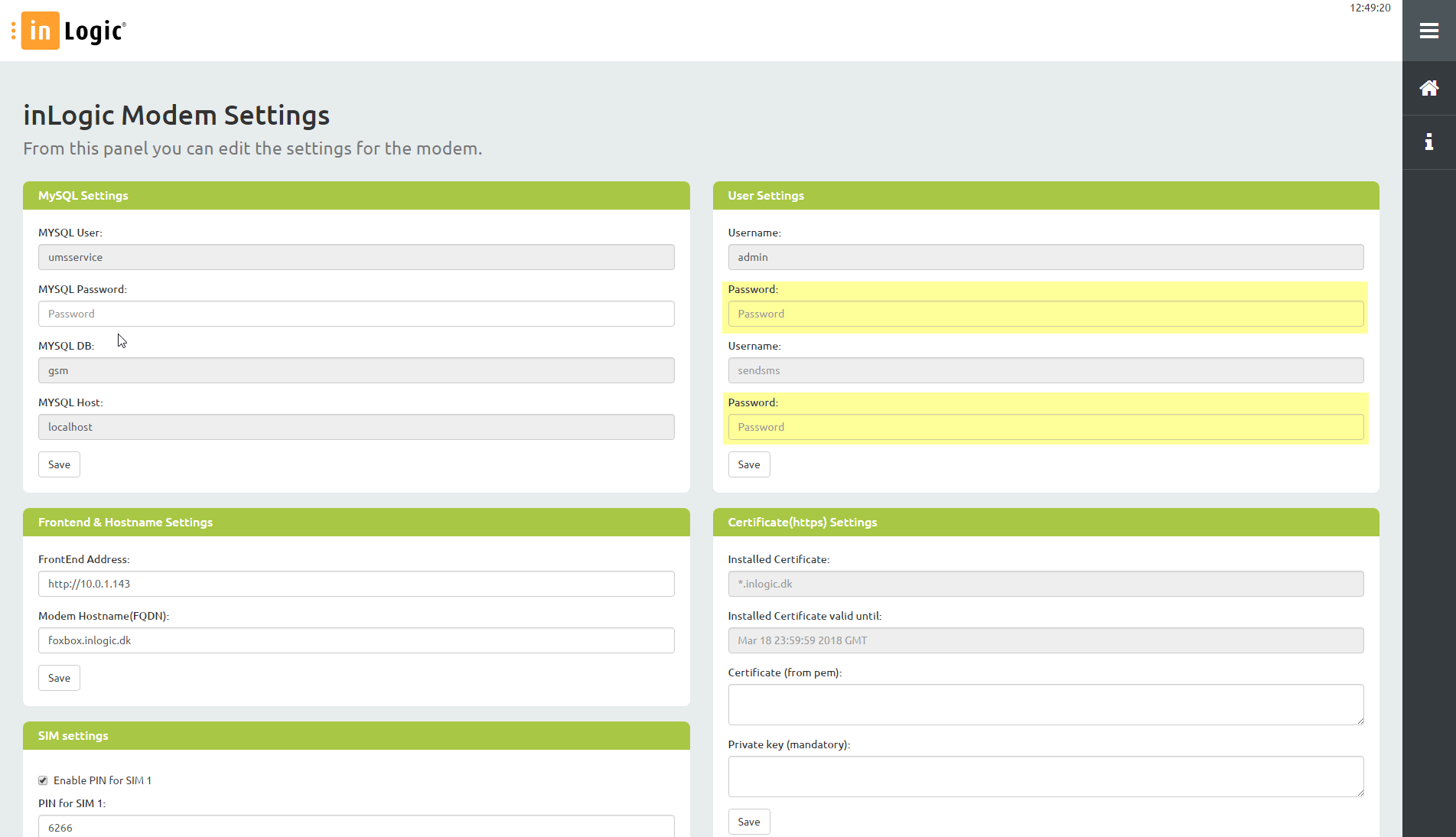The height and width of the screenshot is (837, 1456).
Task: Save the User Settings
Action: pyautogui.click(x=748, y=464)
